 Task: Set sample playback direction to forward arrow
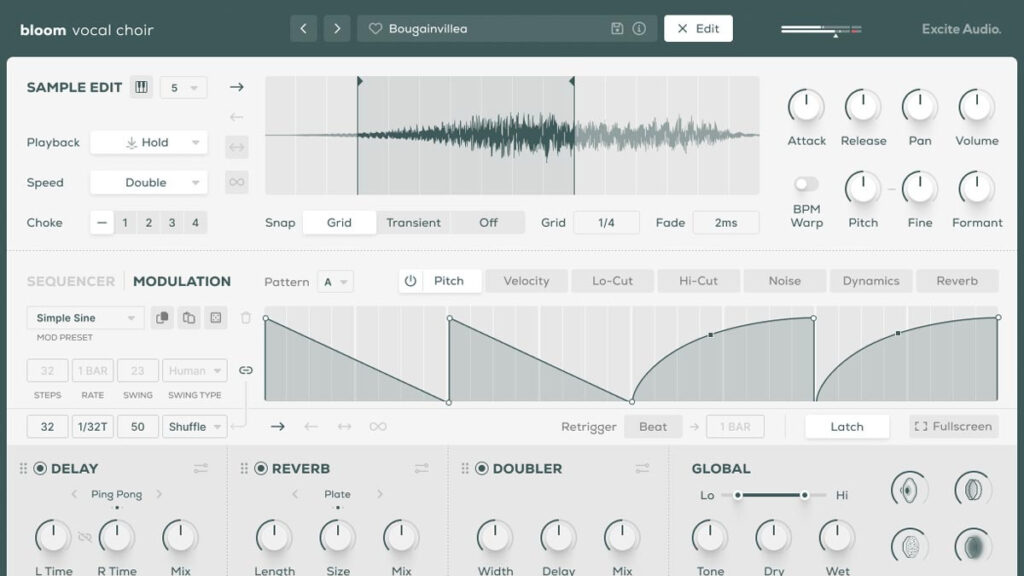(x=236, y=87)
